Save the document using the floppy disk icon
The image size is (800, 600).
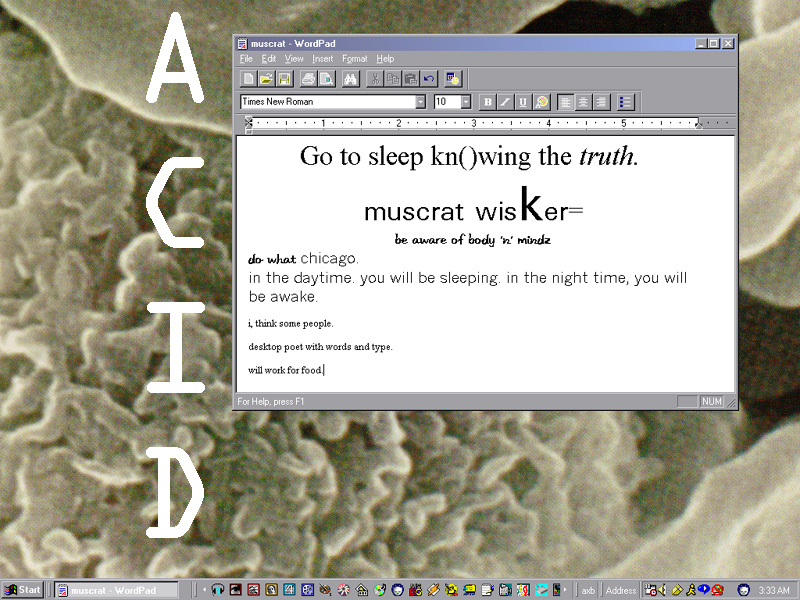click(x=284, y=79)
